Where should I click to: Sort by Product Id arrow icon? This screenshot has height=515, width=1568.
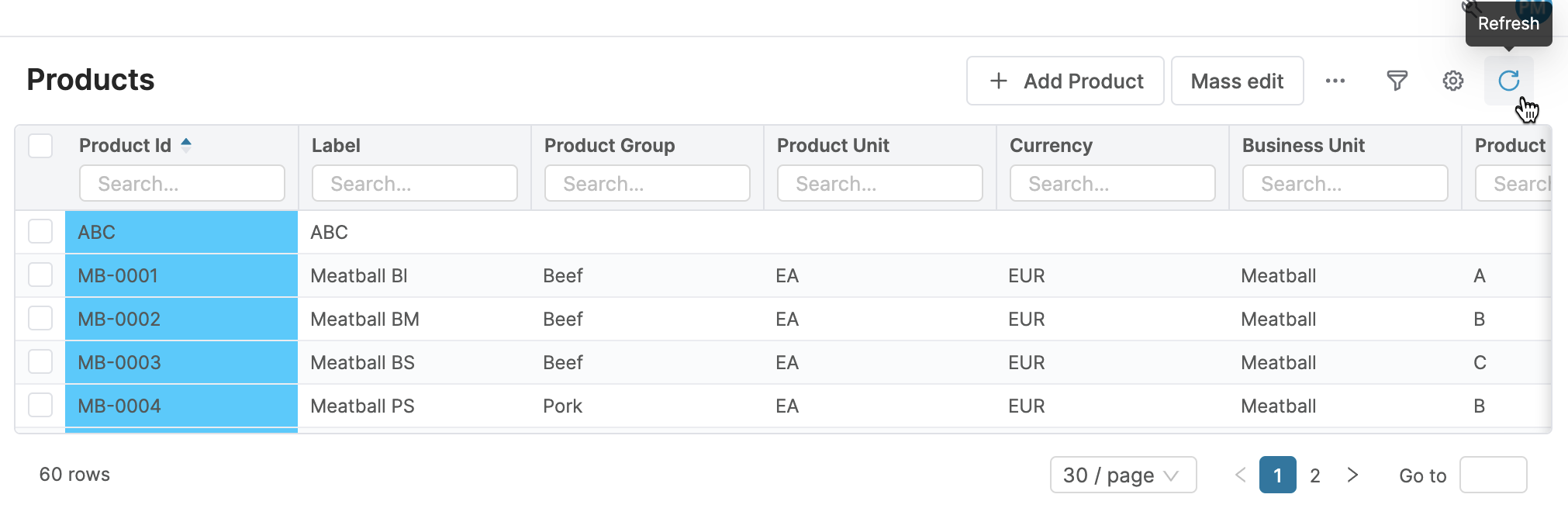pyautogui.click(x=186, y=145)
